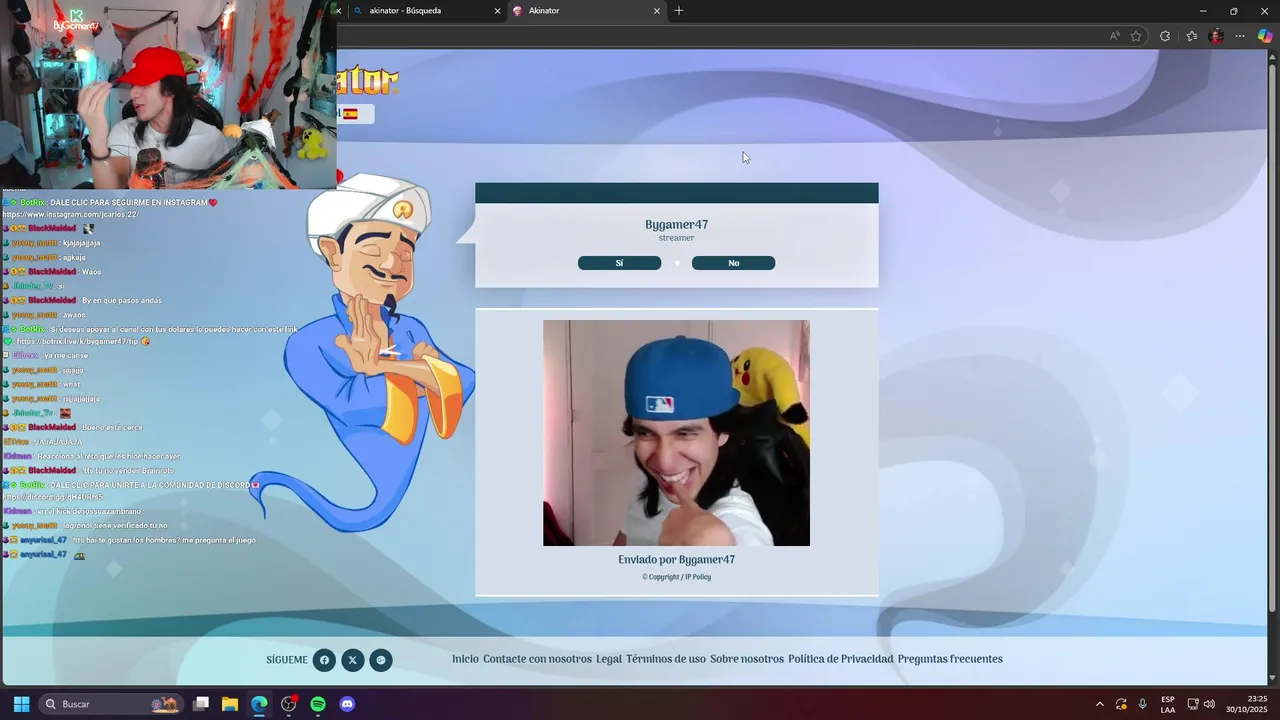Open Términos de uso link

(666, 659)
